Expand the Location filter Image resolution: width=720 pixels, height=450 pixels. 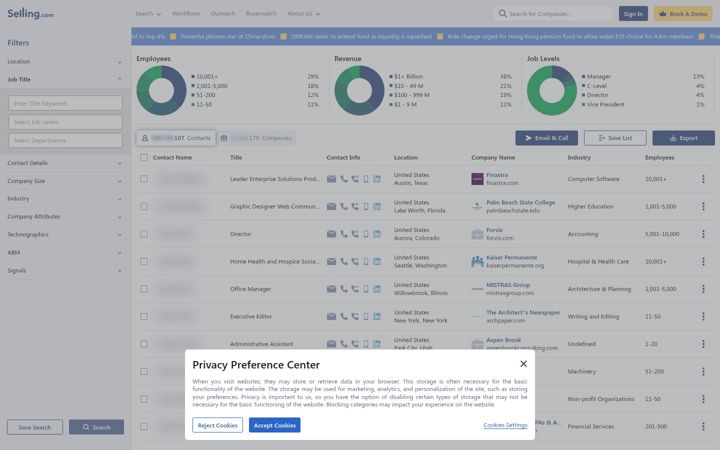[65, 62]
